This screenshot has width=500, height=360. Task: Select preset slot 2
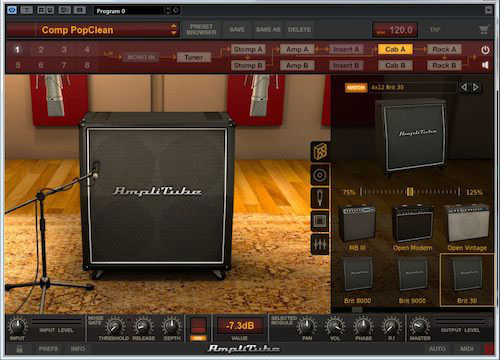coord(41,50)
